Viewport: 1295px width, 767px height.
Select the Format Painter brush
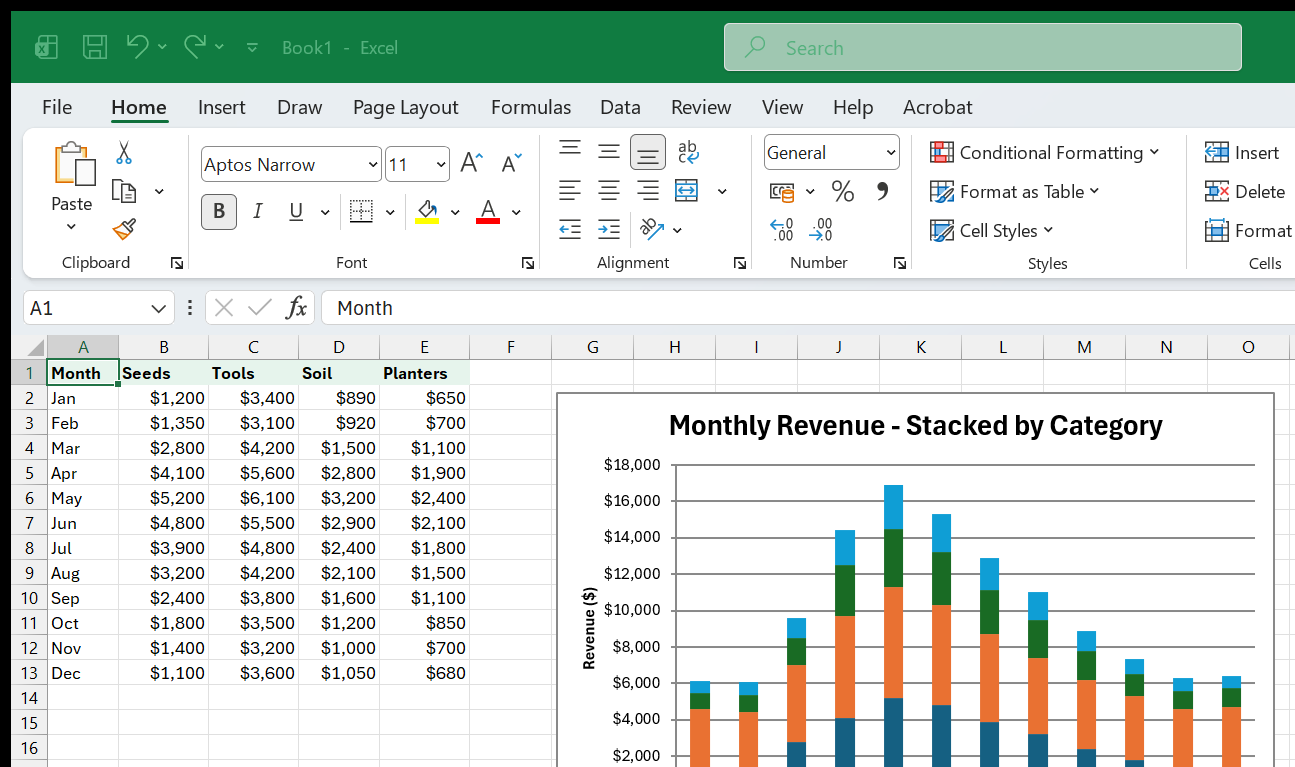click(x=124, y=230)
